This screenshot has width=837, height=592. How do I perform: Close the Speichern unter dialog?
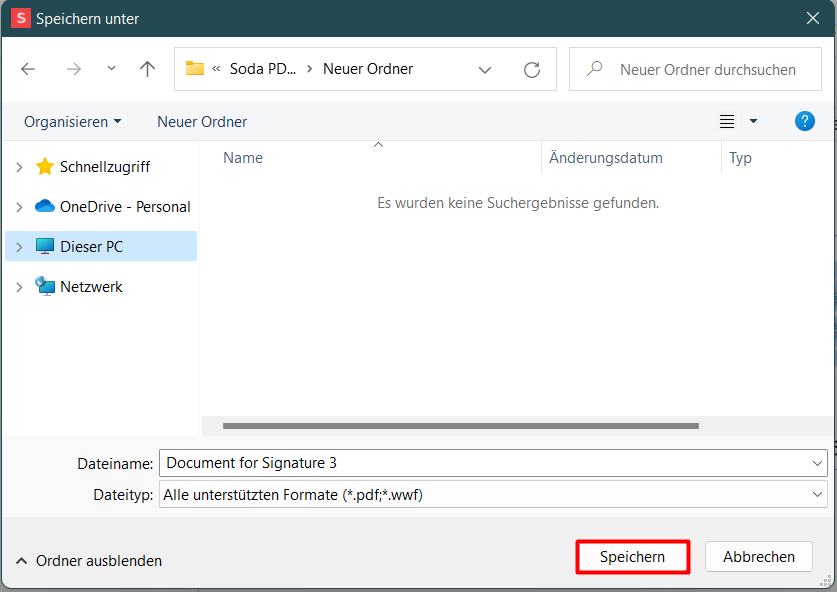point(812,18)
